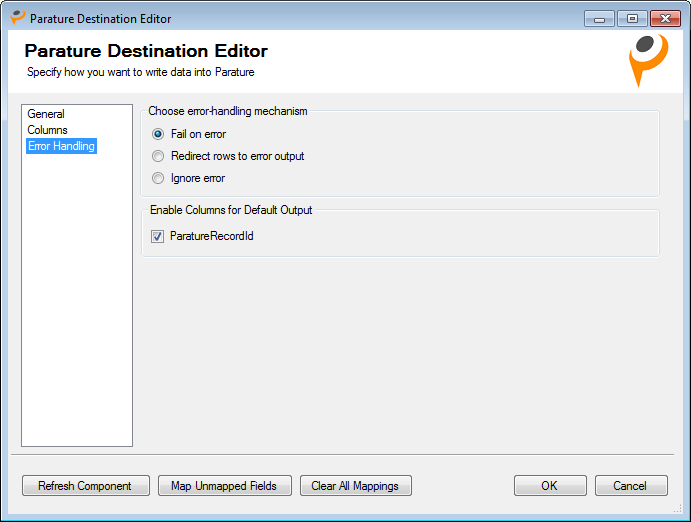Click Map Unmapped Fields
This screenshot has height=522, width=691.
[x=225, y=485]
